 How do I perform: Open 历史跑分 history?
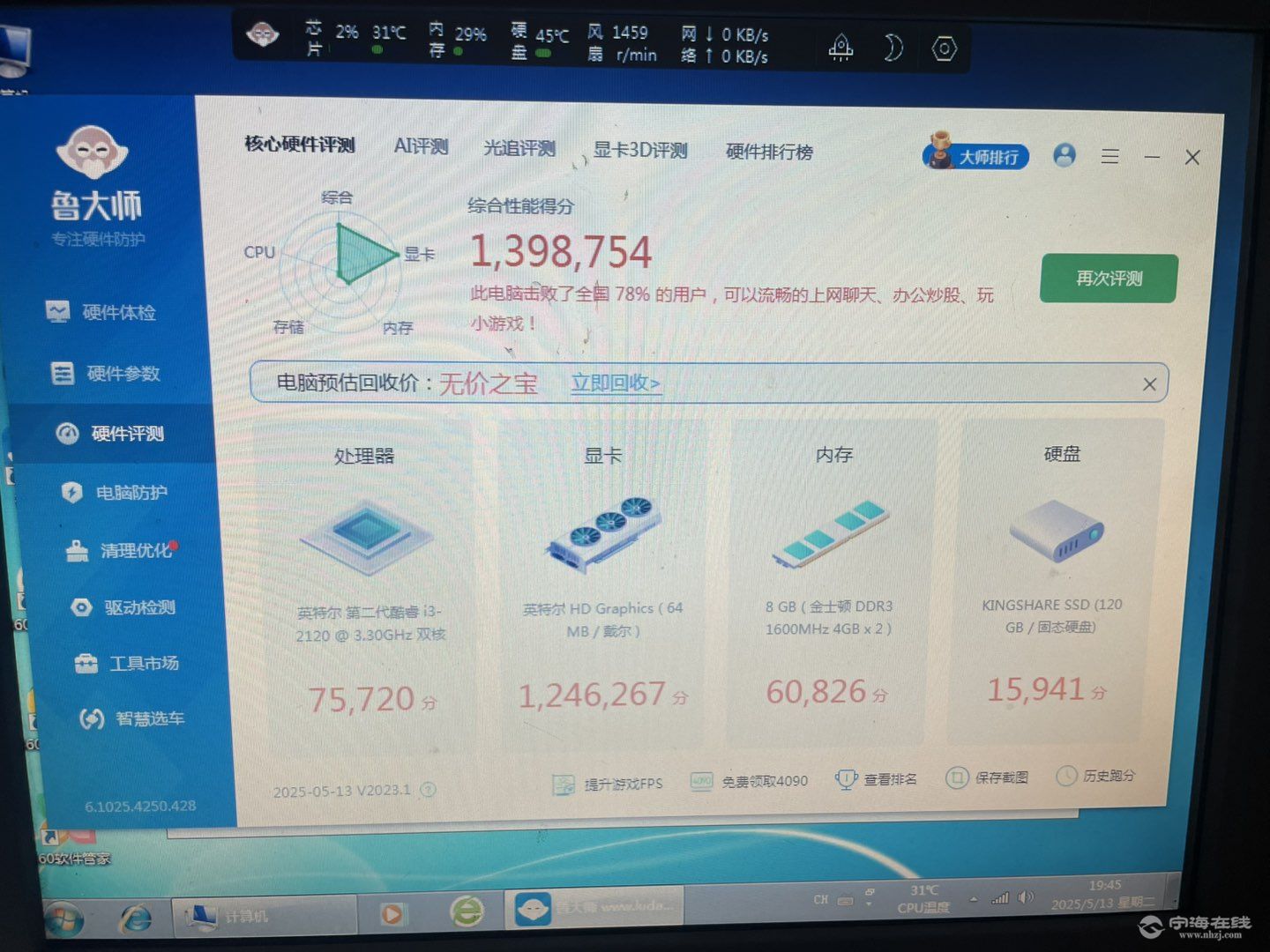(1095, 776)
